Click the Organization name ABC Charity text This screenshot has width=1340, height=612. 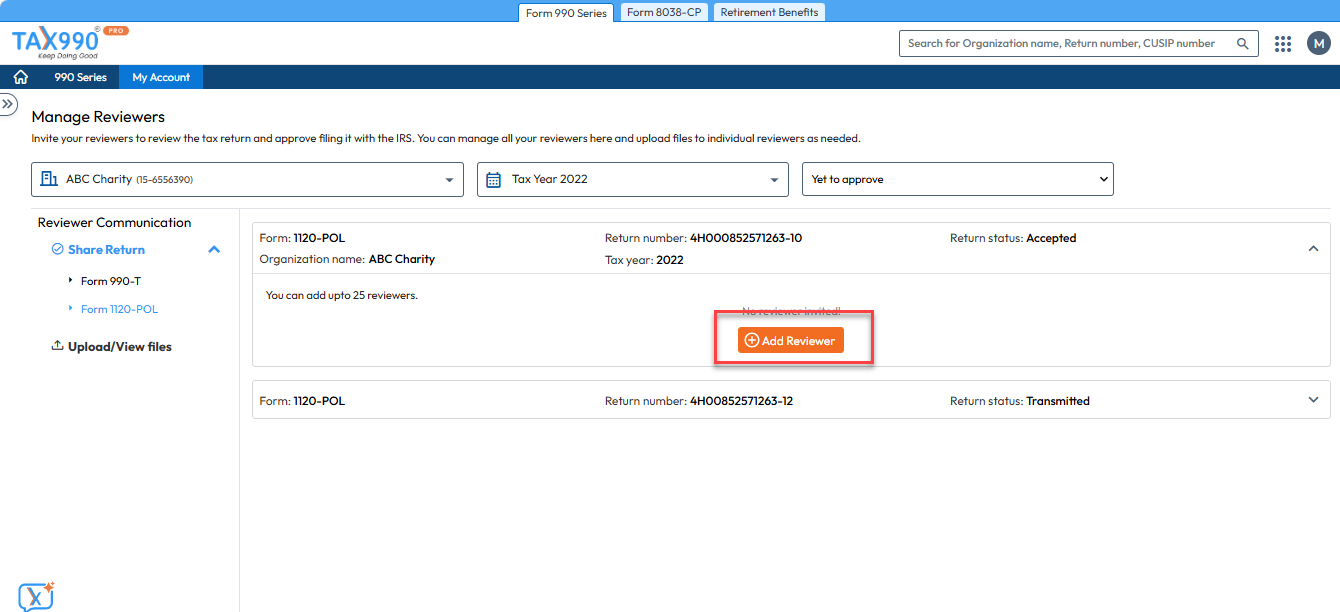(347, 259)
